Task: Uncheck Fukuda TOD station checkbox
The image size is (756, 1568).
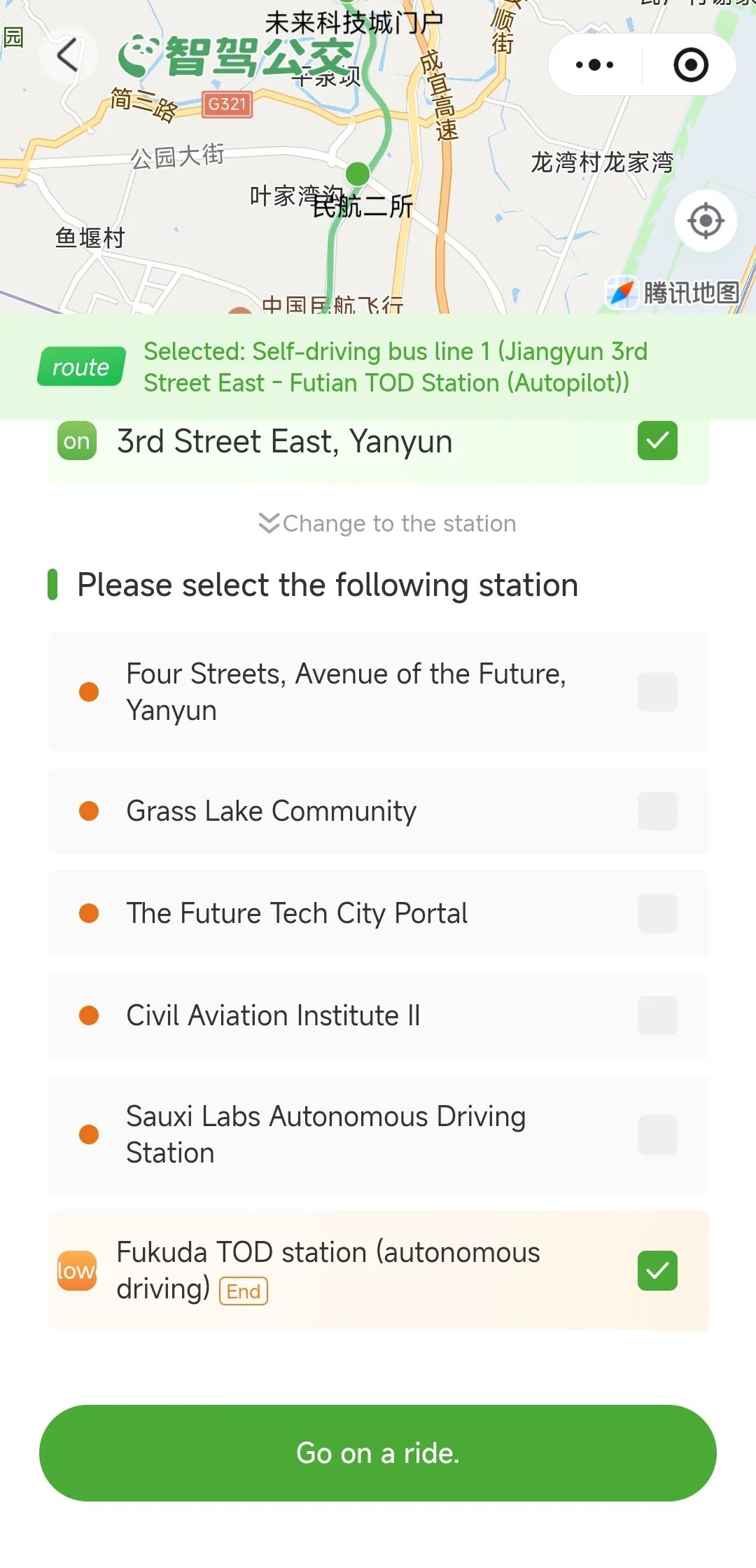Action: tap(657, 1270)
